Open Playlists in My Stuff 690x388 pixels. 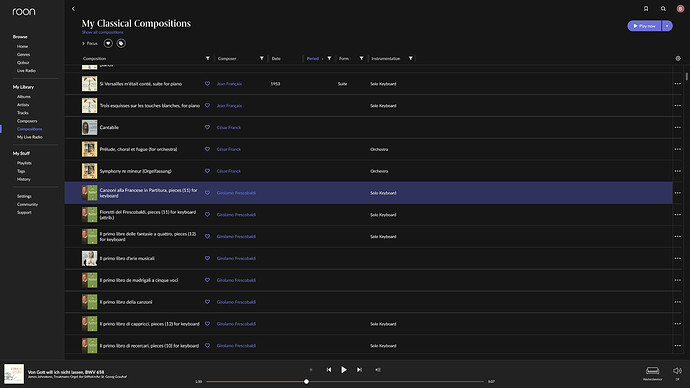coord(24,163)
